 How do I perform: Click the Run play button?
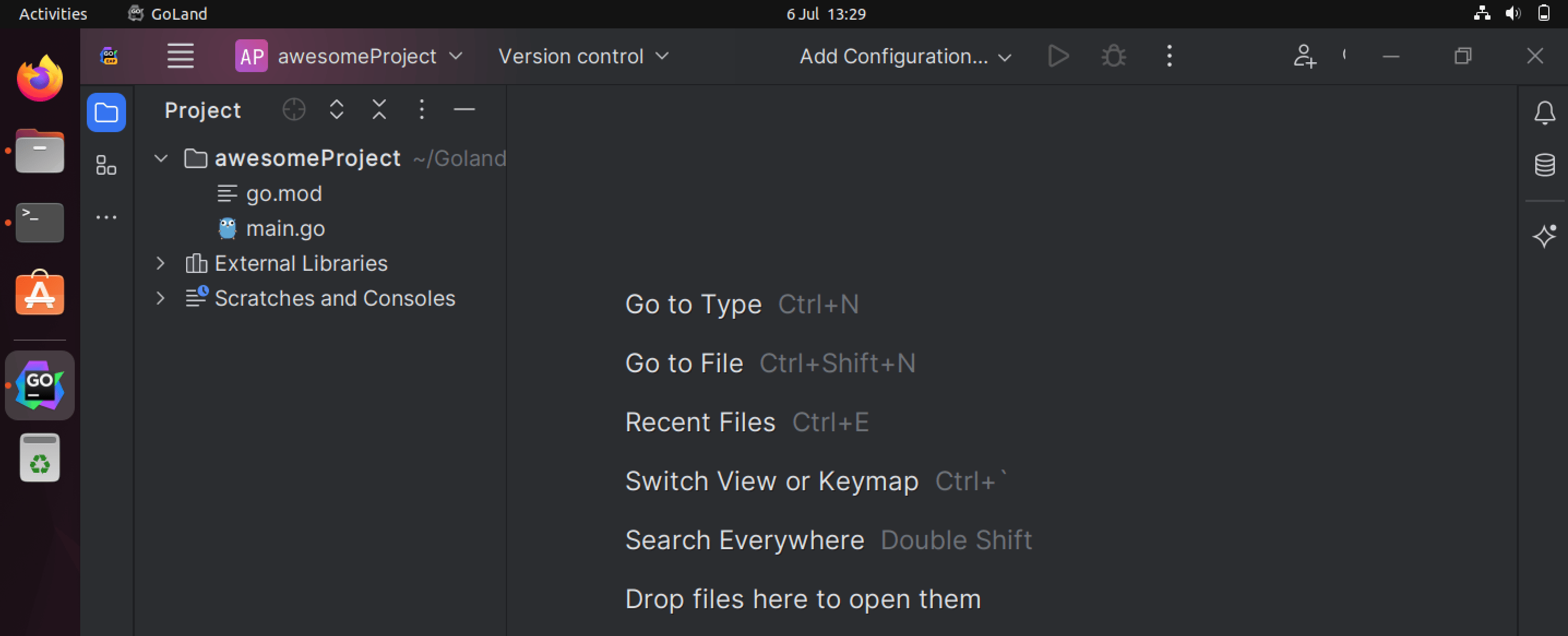click(x=1058, y=56)
